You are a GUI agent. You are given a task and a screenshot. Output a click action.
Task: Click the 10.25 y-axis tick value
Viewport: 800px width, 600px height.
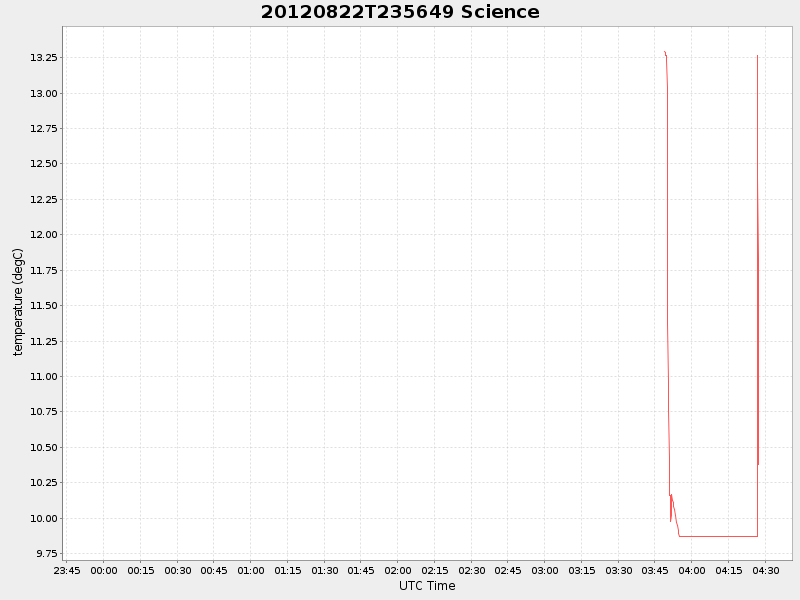(43, 483)
